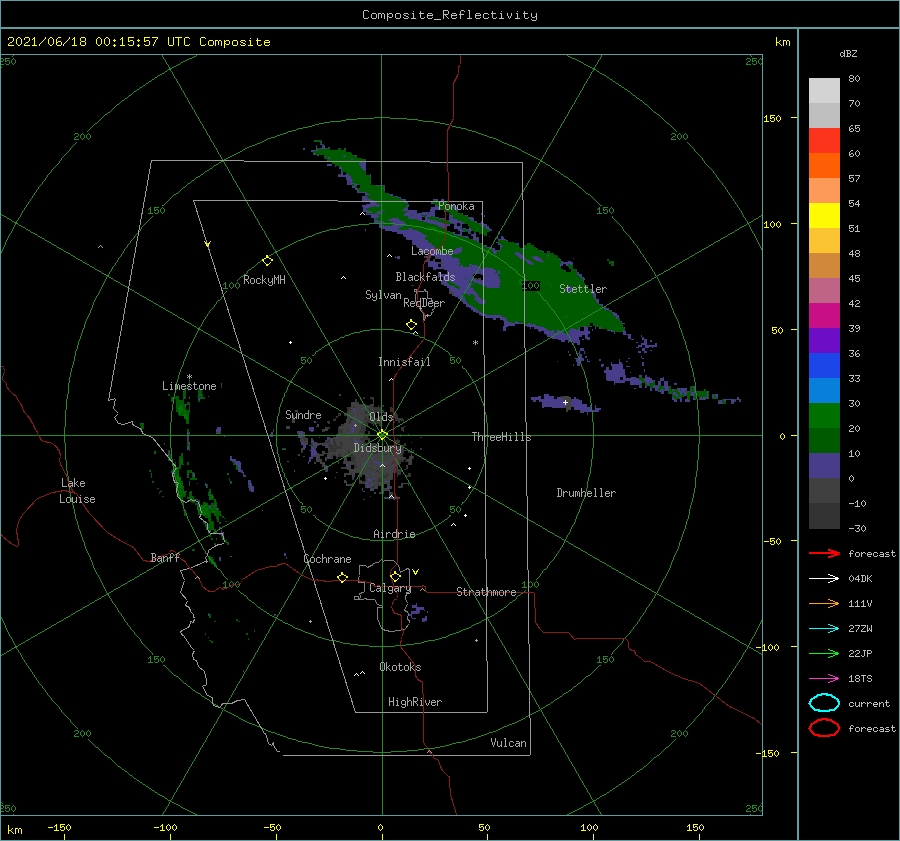Click the Composite_Reflectivity title text

coord(450,15)
